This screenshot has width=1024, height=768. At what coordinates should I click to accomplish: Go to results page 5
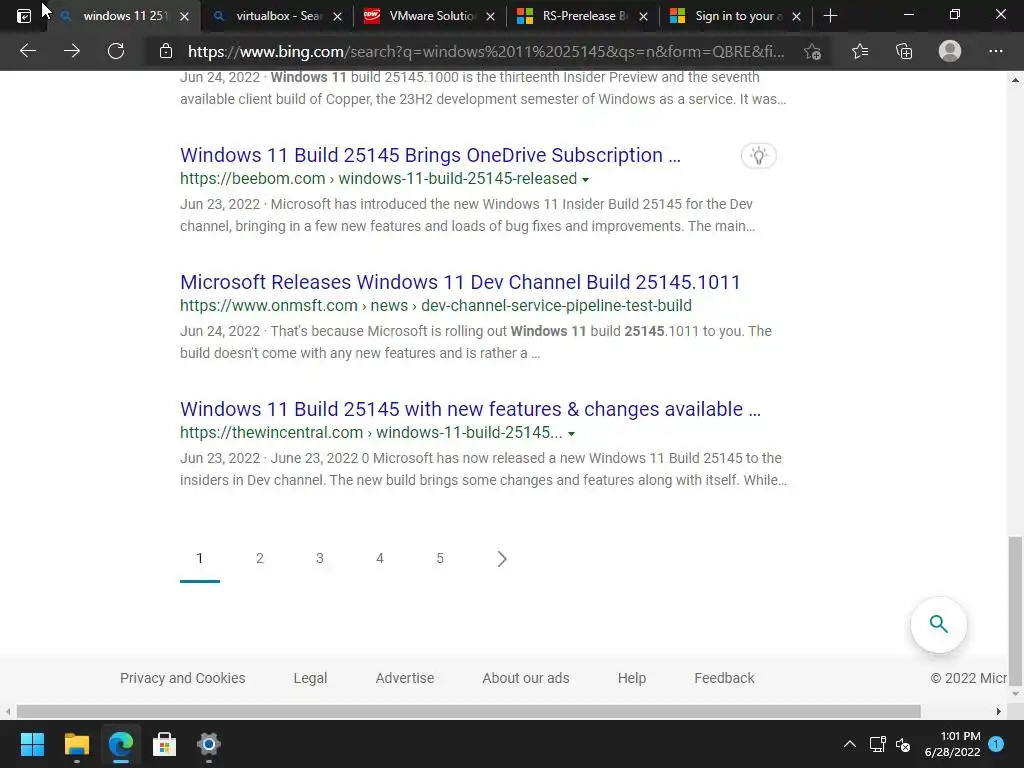click(440, 558)
